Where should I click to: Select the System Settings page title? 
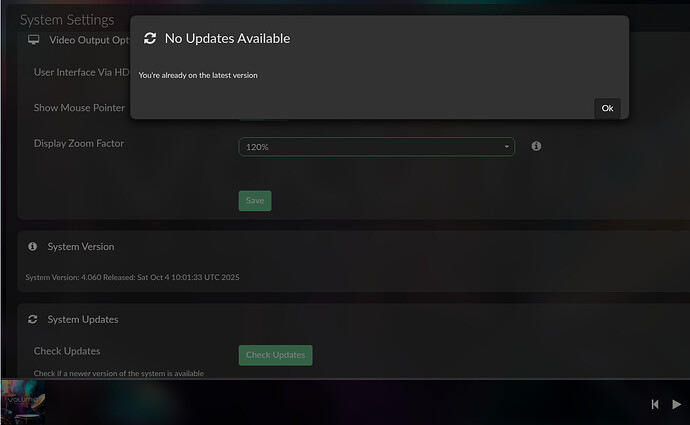coord(67,20)
